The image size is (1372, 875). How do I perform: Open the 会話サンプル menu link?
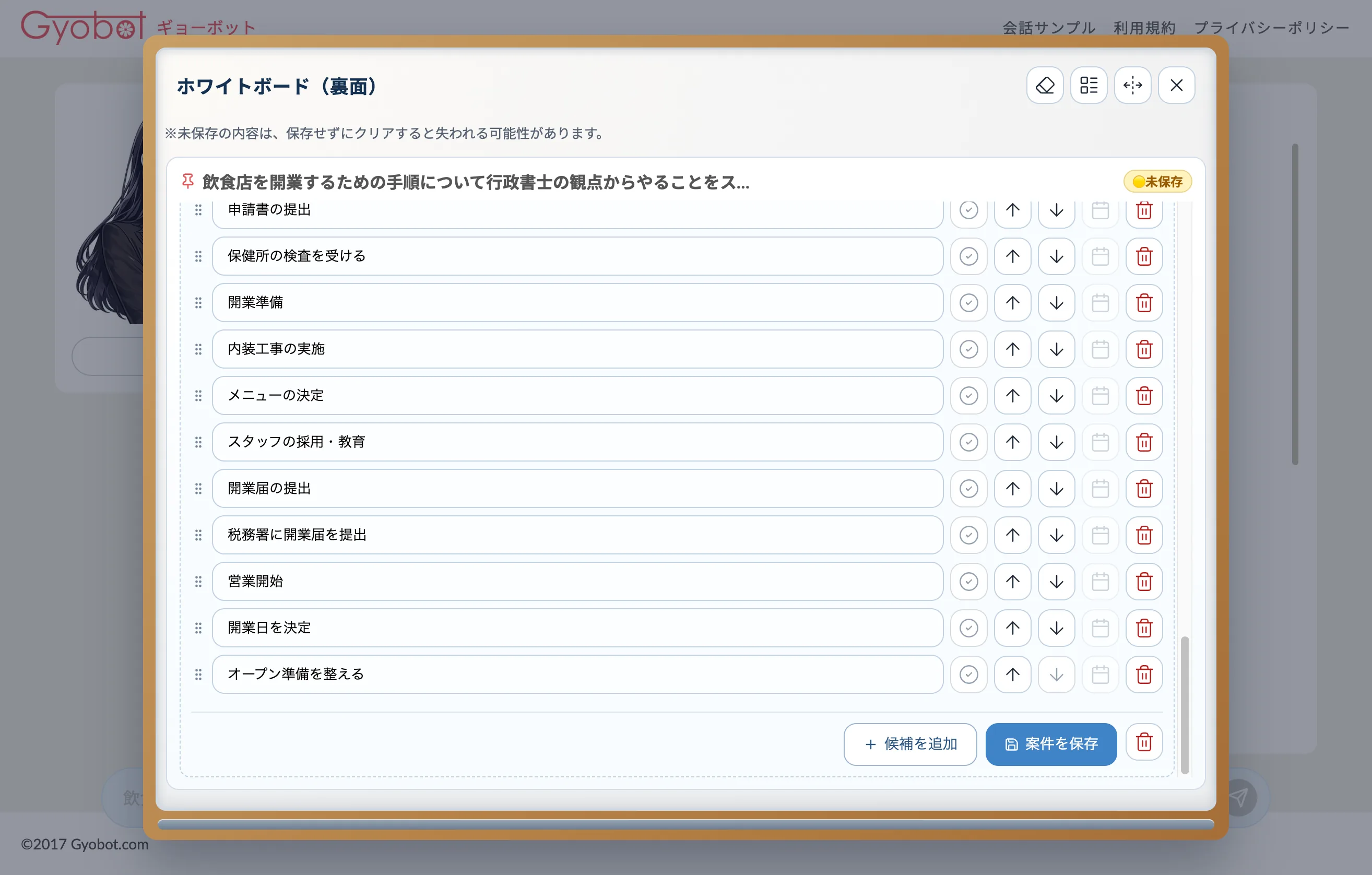(x=1048, y=27)
